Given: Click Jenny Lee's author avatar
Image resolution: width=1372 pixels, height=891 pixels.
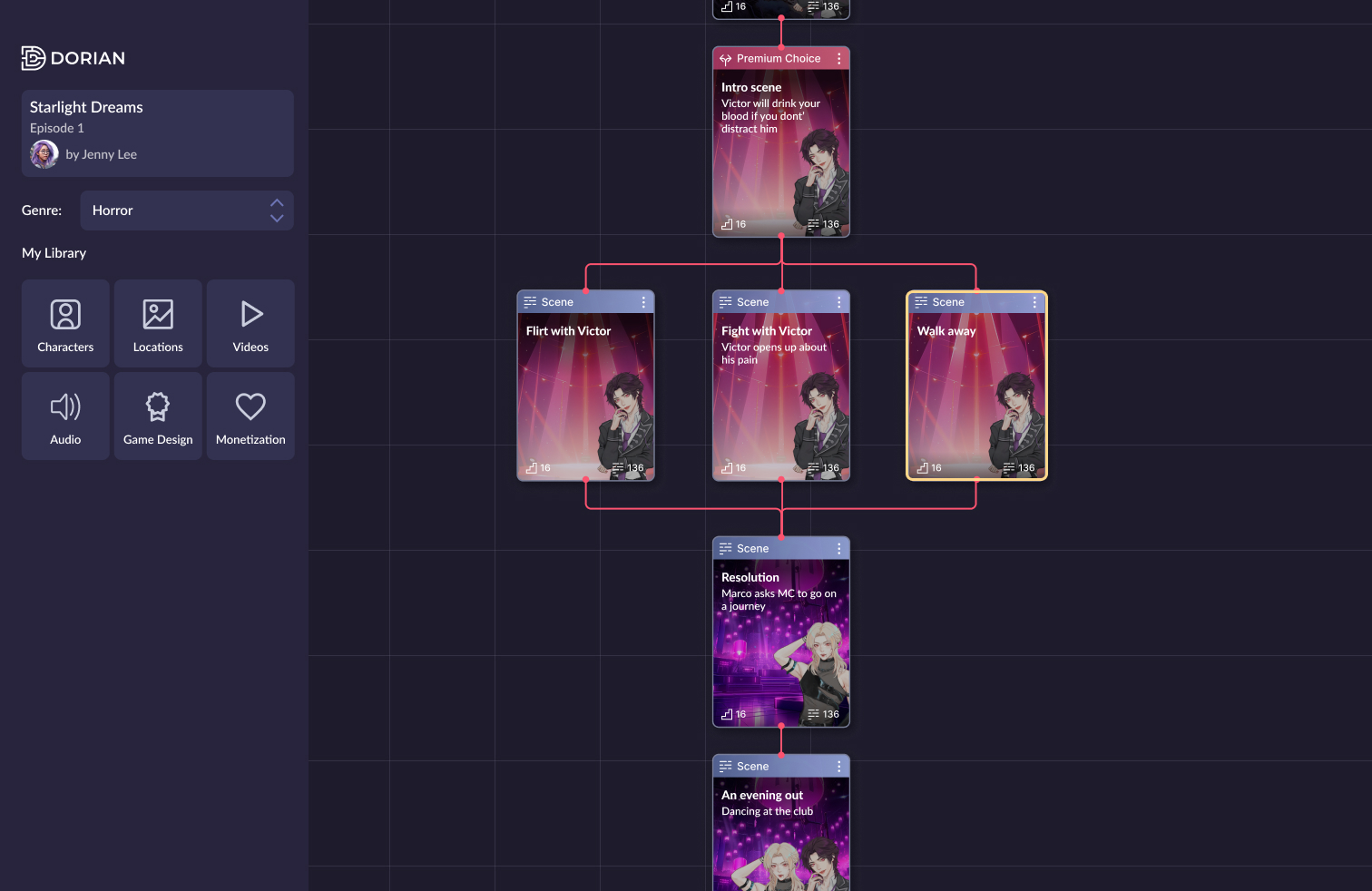Looking at the screenshot, I should tap(44, 154).
